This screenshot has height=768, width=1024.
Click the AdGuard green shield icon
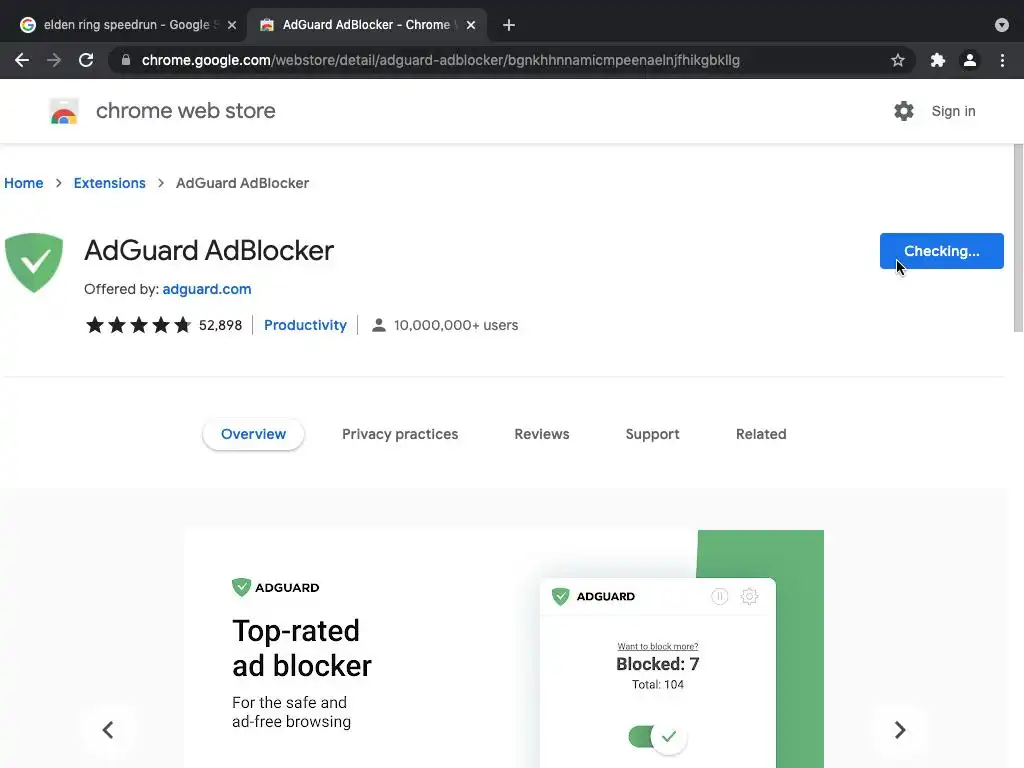(x=34, y=263)
